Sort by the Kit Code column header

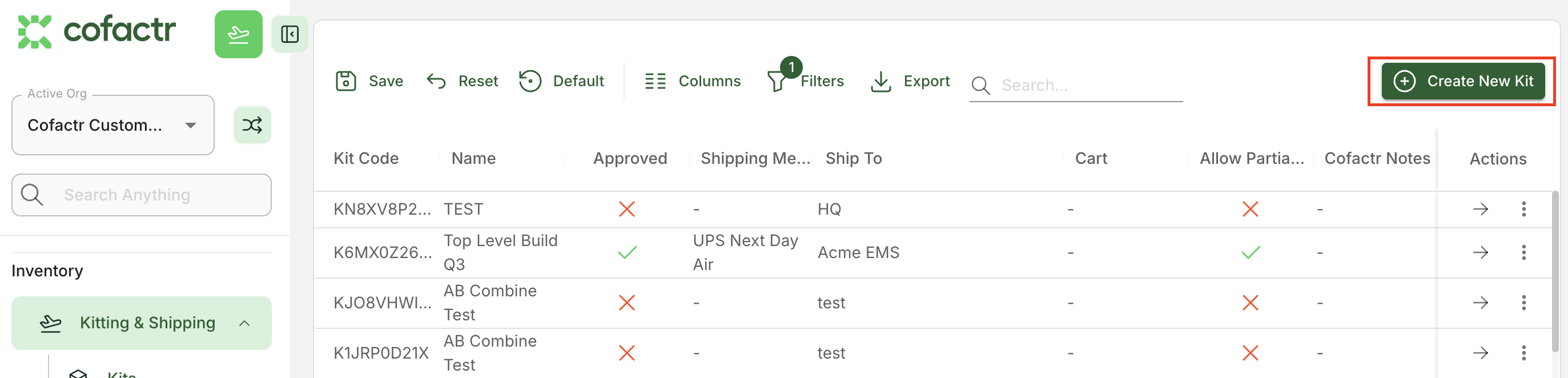(x=366, y=158)
